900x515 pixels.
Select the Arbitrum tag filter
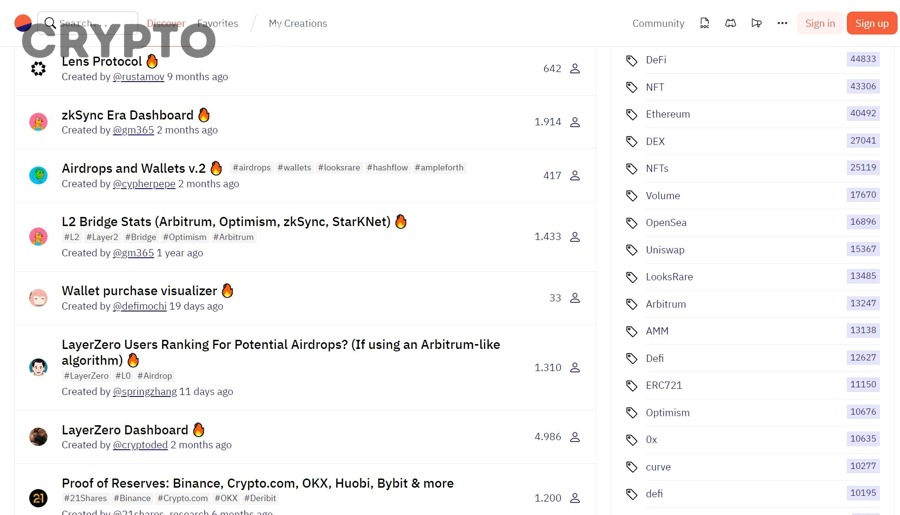coord(666,304)
